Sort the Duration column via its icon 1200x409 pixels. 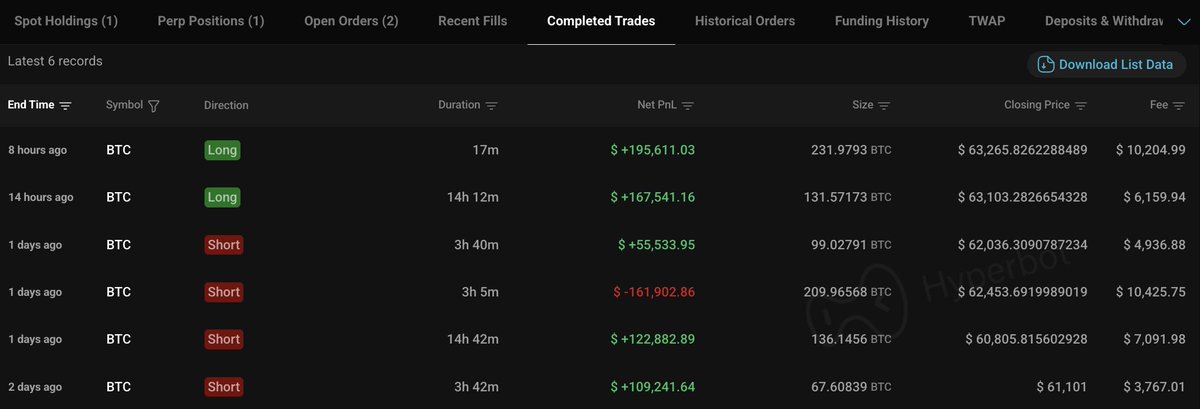(491, 105)
